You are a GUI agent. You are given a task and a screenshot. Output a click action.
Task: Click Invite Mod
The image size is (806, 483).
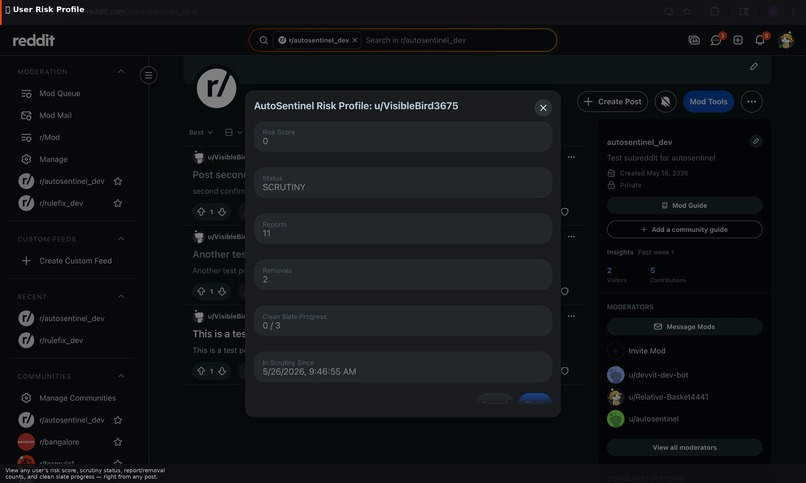coord(647,351)
